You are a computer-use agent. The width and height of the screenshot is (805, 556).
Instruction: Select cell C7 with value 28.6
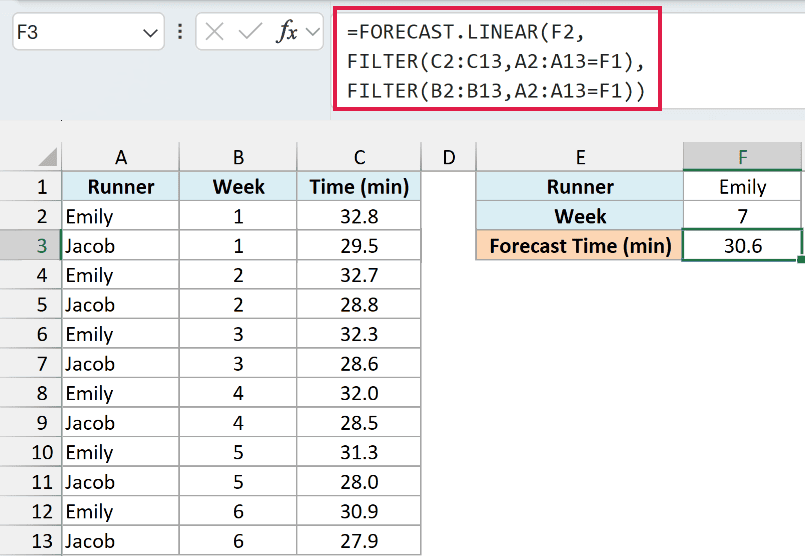[359, 363]
